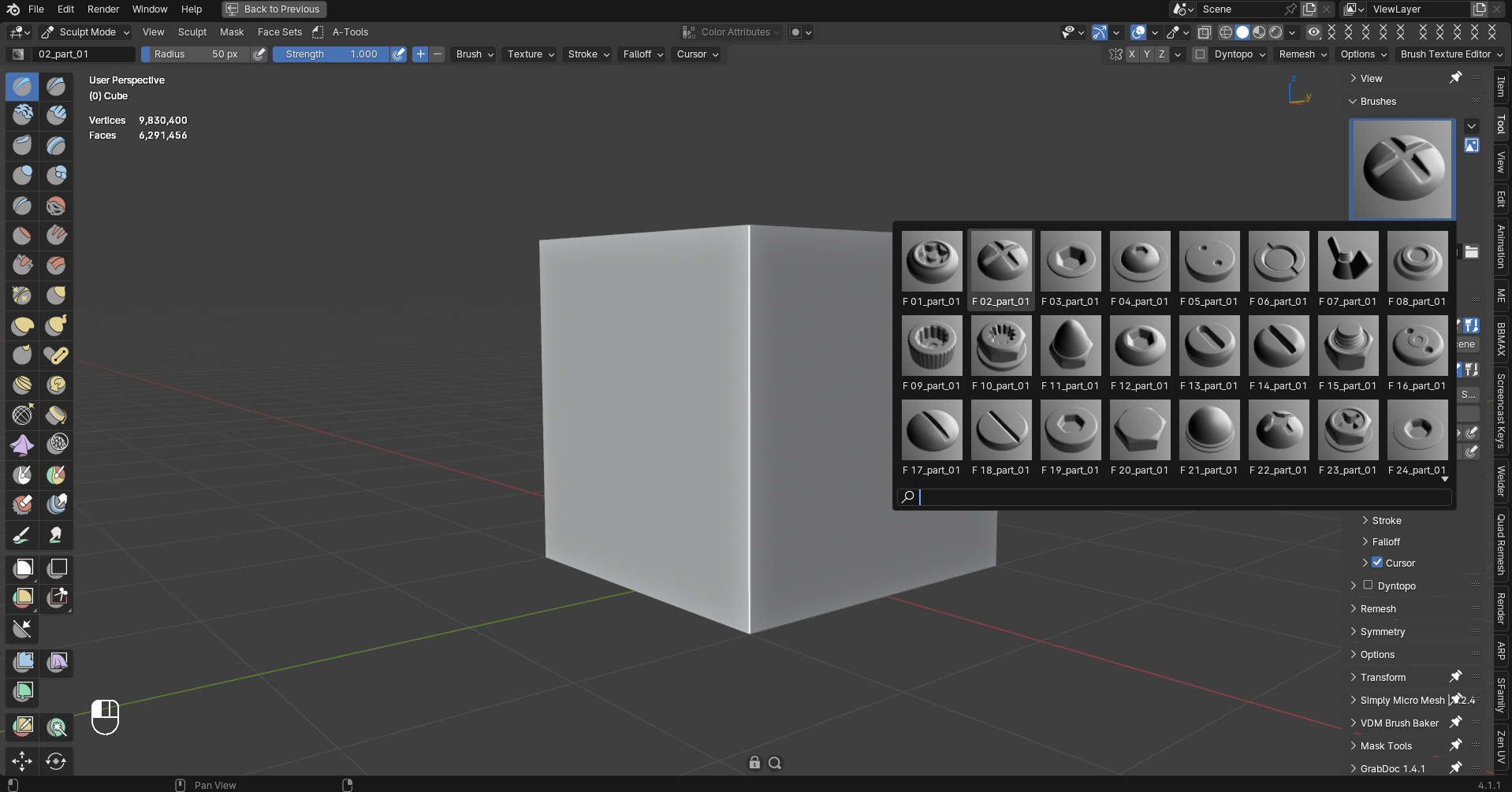Select the Snake Hook brush
The width and height of the screenshot is (1512, 792).
(56, 325)
